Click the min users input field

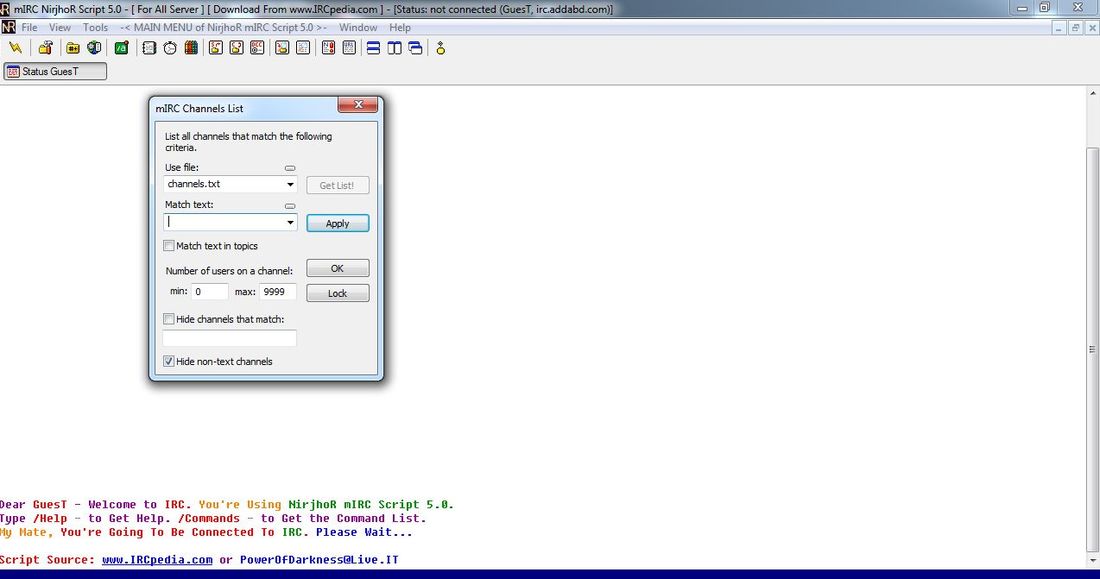coord(210,291)
